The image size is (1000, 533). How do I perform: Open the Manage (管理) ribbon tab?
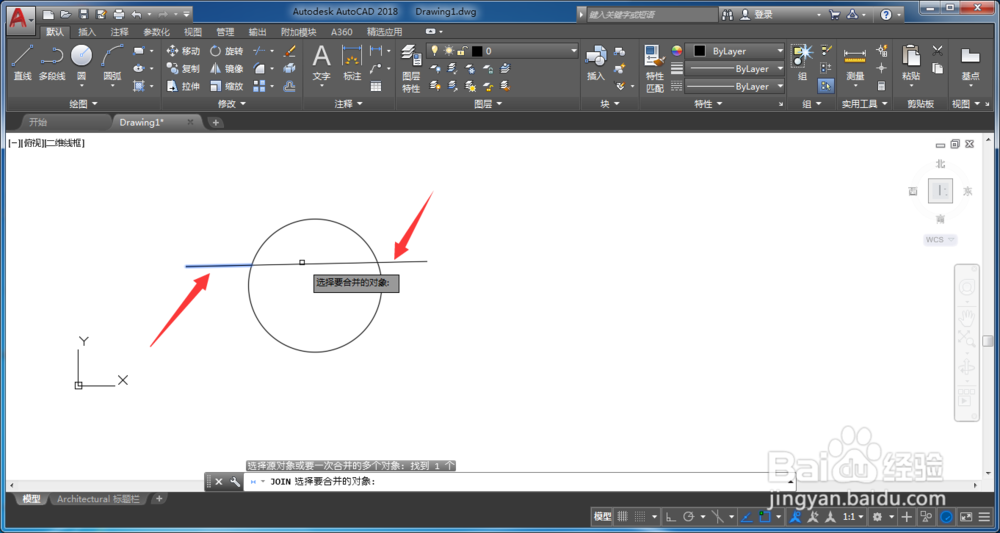[x=225, y=31]
